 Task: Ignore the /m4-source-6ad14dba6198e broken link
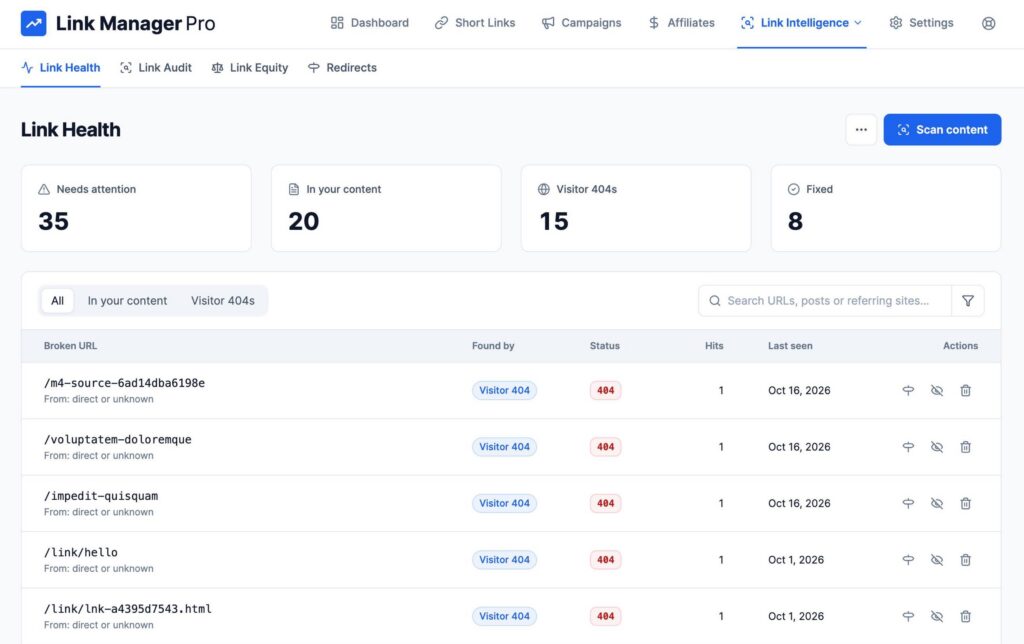click(x=936, y=391)
